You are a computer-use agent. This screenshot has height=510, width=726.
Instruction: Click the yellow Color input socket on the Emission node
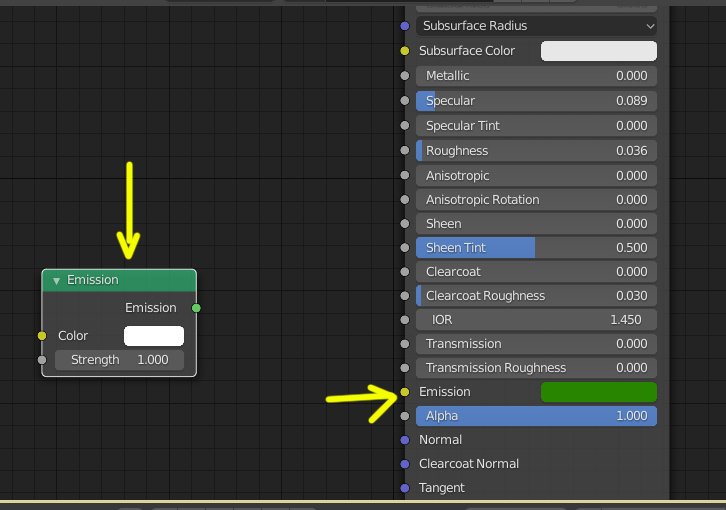click(x=42, y=336)
